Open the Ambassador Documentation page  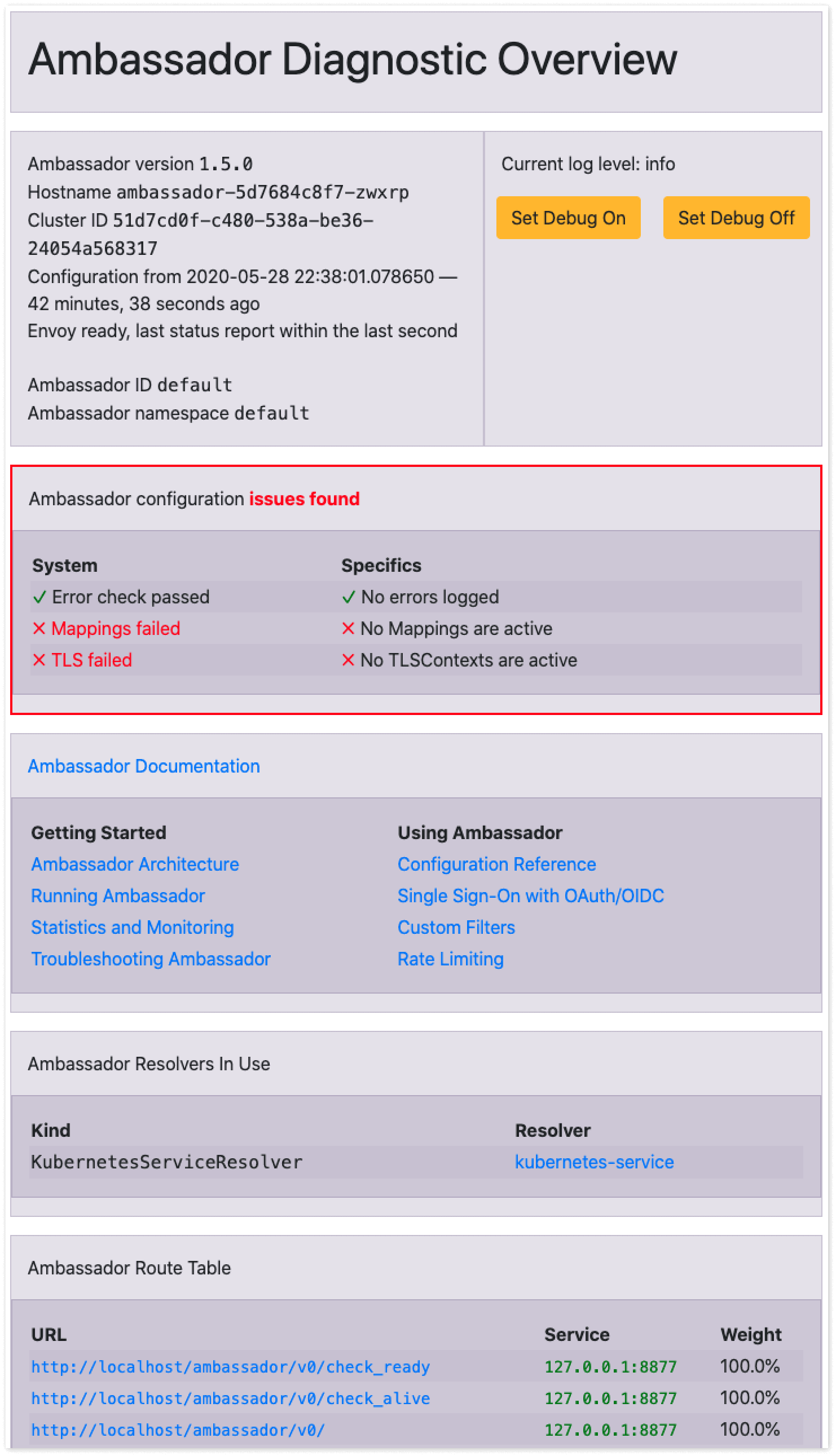pos(143,766)
